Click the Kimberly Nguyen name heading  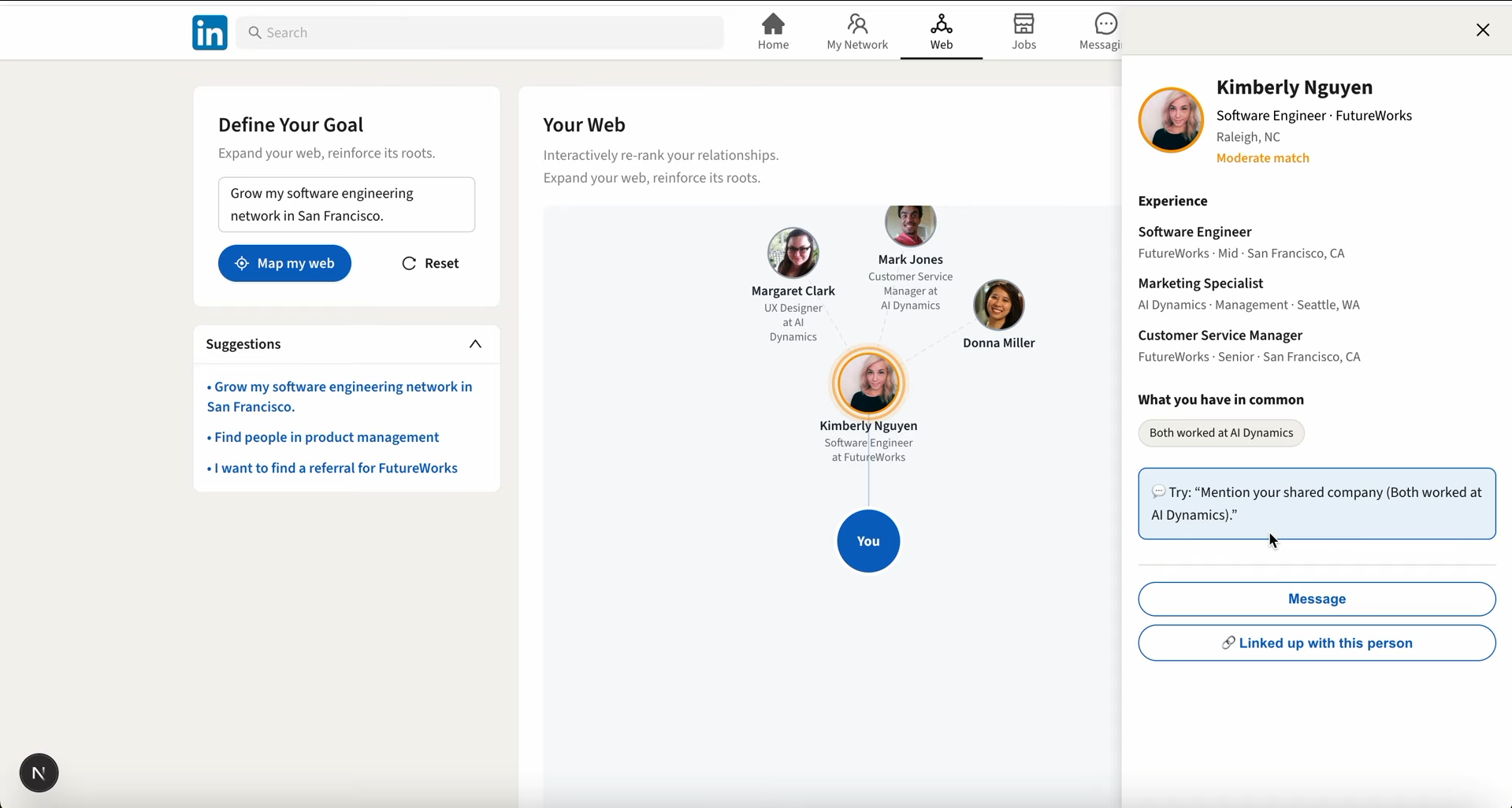coord(1294,87)
